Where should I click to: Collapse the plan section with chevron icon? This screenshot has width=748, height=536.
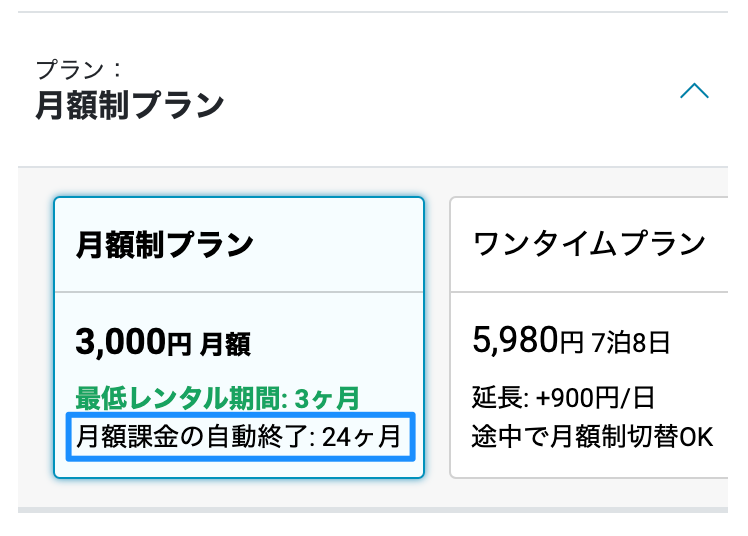point(694,91)
